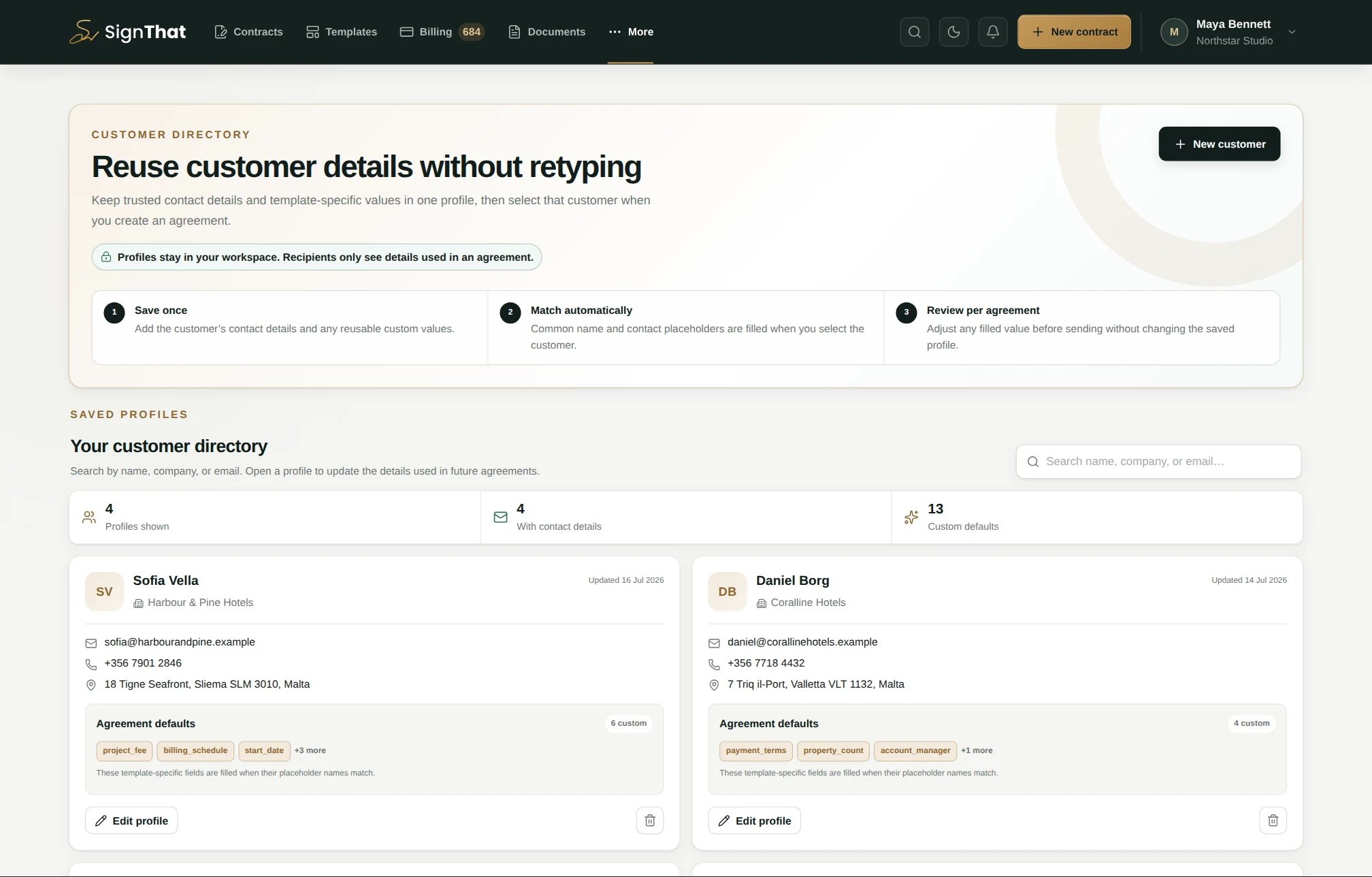Click the Updated 14 Jul 2026 label
The height and width of the screenshot is (877, 1372).
point(1249,580)
